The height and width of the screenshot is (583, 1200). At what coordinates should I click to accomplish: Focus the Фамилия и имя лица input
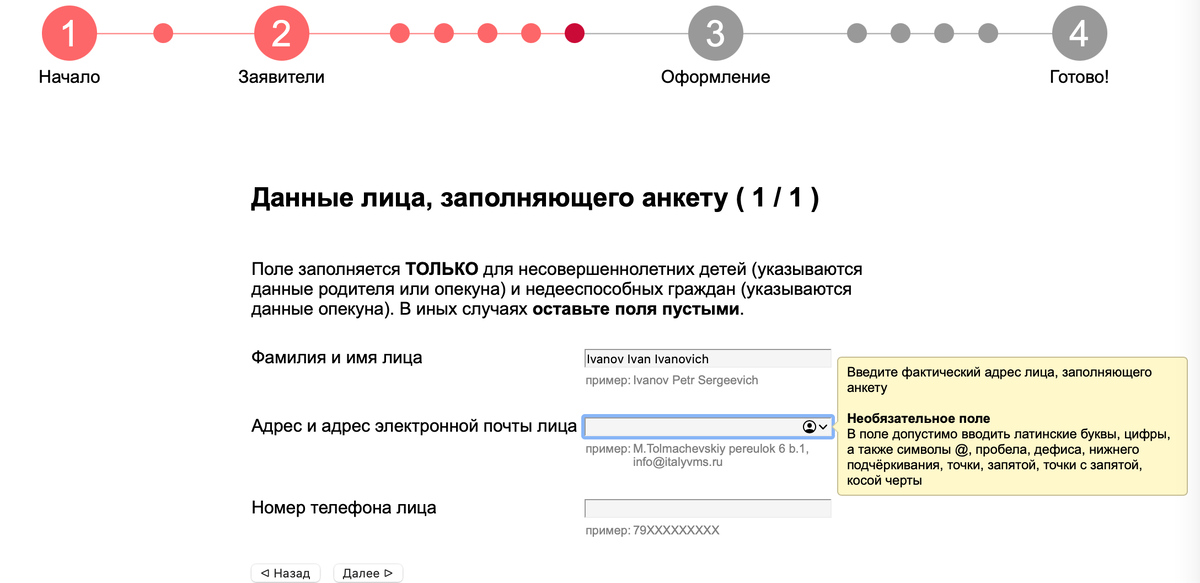(708, 359)
